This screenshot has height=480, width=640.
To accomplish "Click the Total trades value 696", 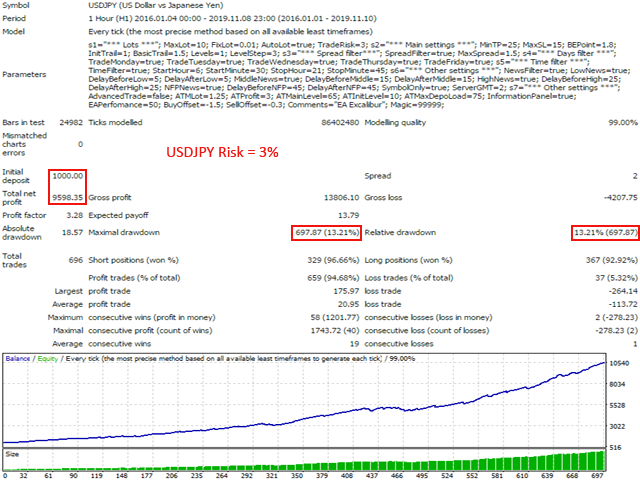I will (x=76, y=260).
